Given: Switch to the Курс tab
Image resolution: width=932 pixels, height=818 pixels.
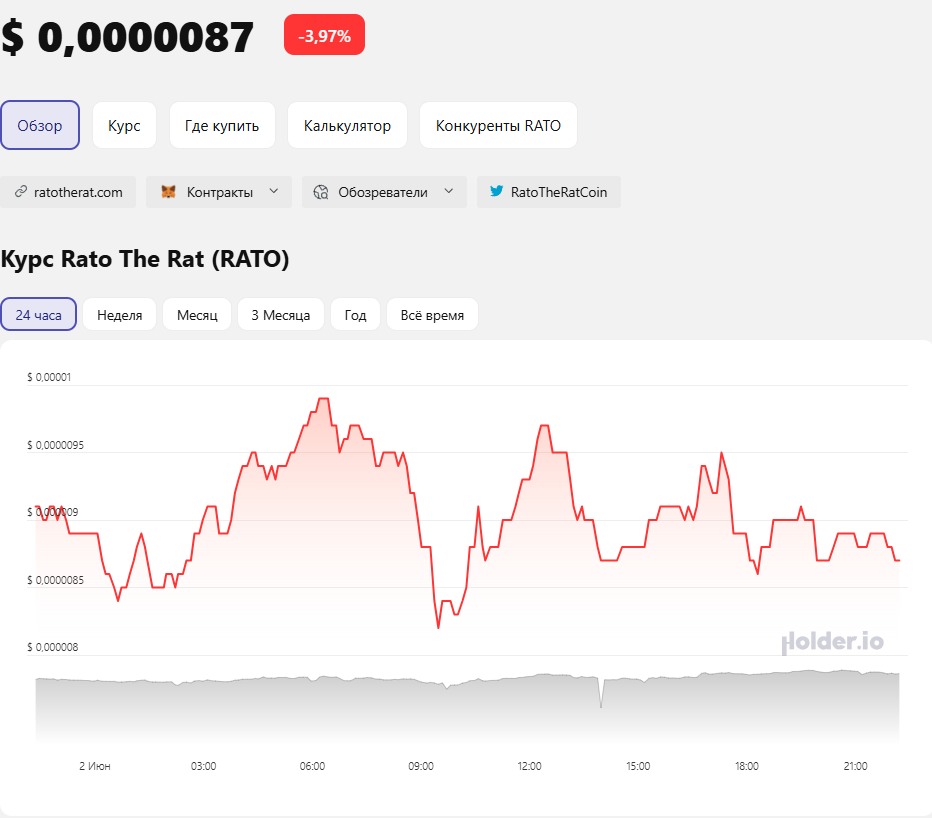Looking at the screenshot, I should (124, 126).
